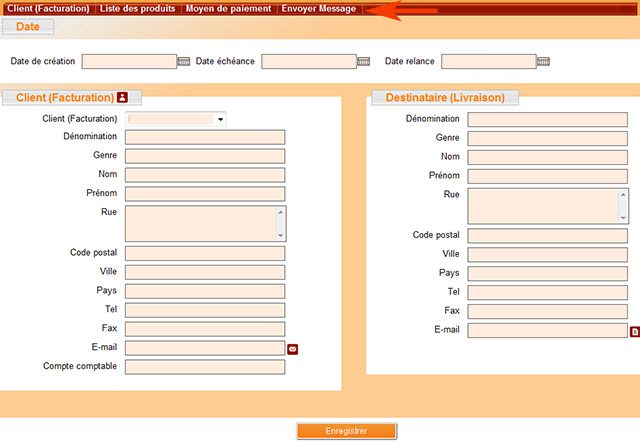Click the client Pays field
Screen dimensions: 640x442
pyautogui.click(x=205, y=291)
